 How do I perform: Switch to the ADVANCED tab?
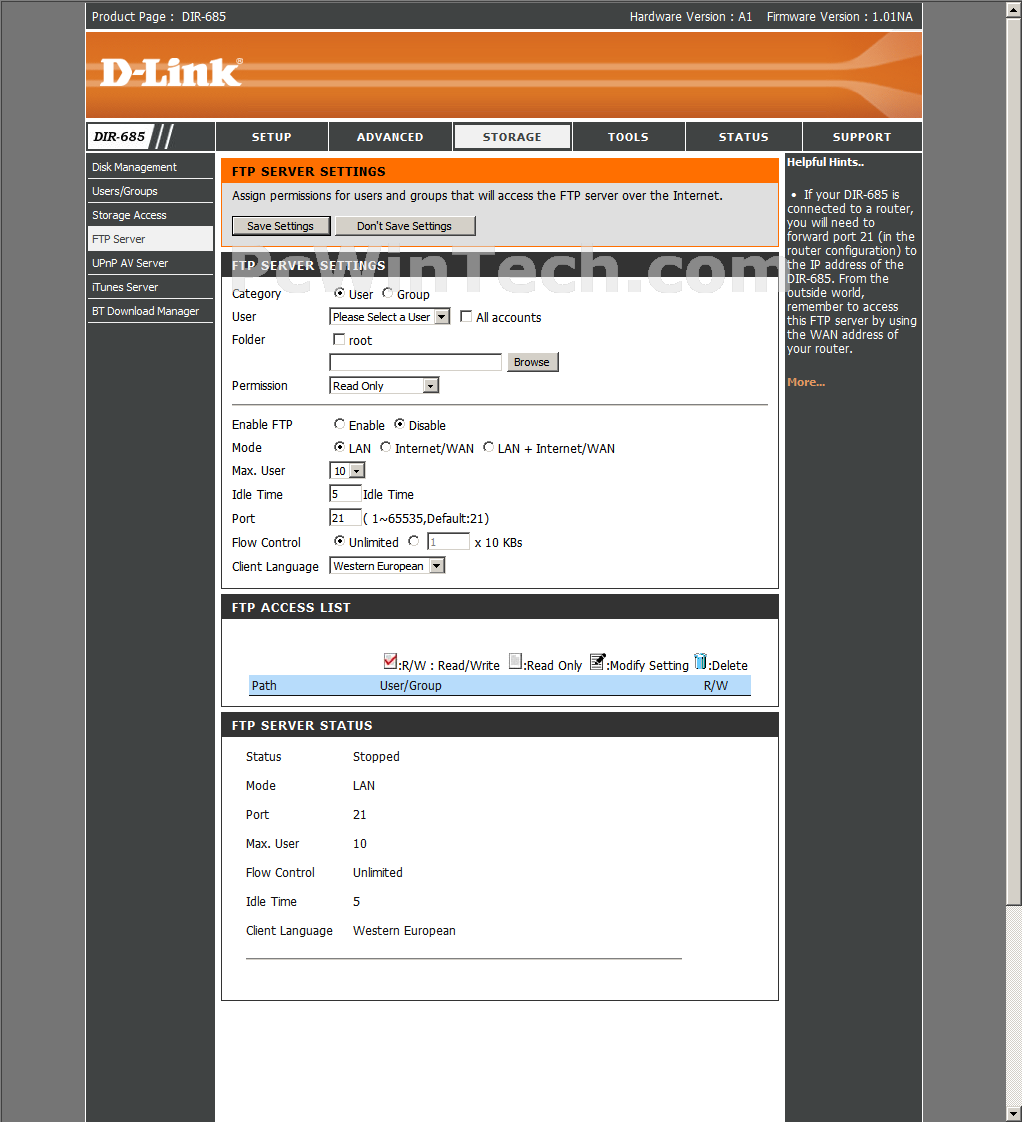390,137
